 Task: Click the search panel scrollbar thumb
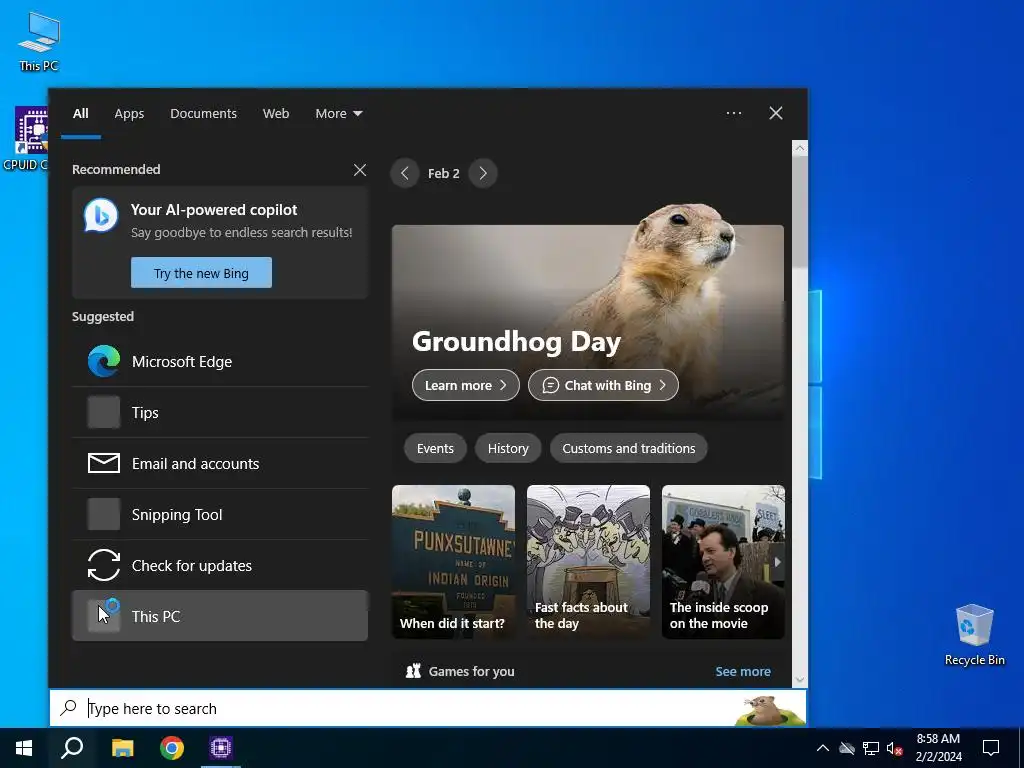pos(799,212)
